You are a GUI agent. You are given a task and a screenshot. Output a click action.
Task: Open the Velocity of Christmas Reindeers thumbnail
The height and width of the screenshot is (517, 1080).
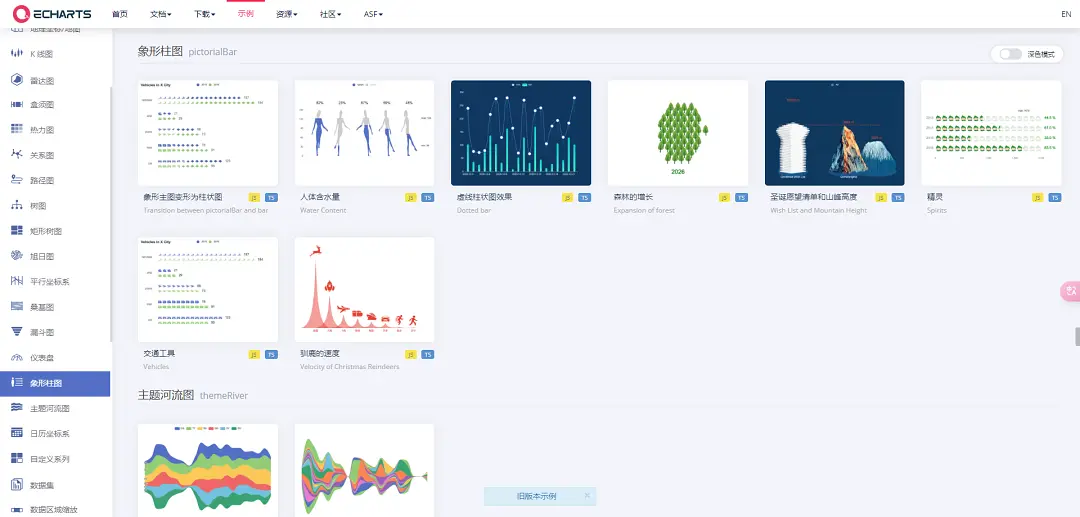364,290
